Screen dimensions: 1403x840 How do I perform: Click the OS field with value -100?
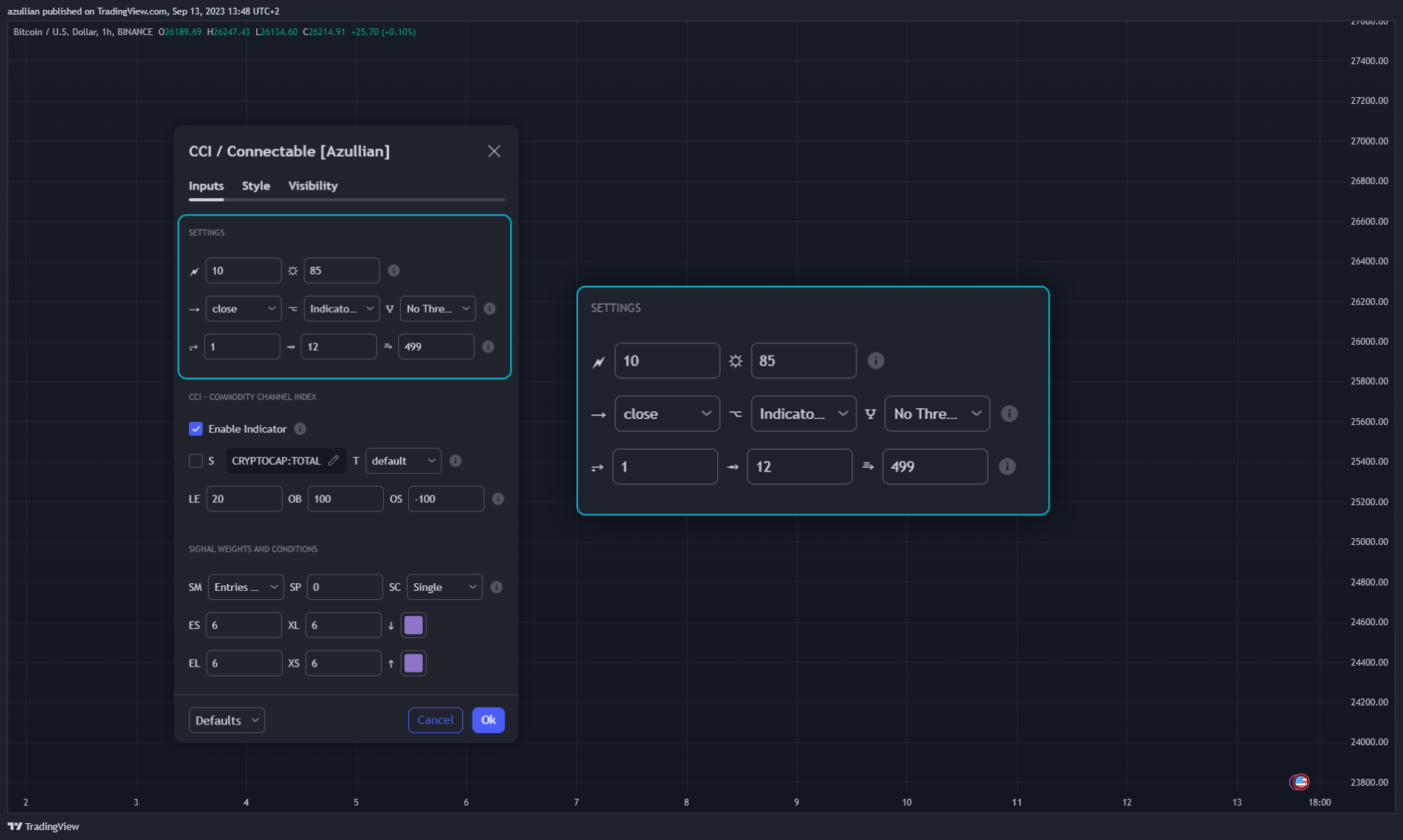[447, 499]
